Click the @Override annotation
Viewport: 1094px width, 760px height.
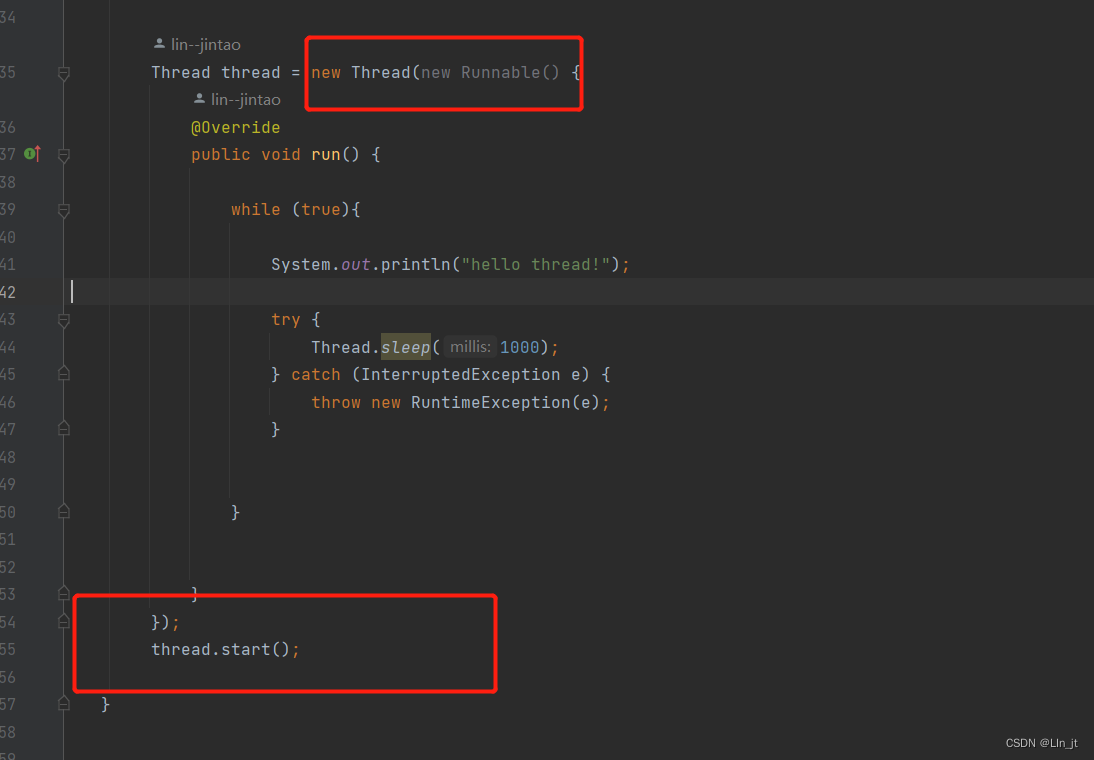pyautogui.click(x=236, y=128)
